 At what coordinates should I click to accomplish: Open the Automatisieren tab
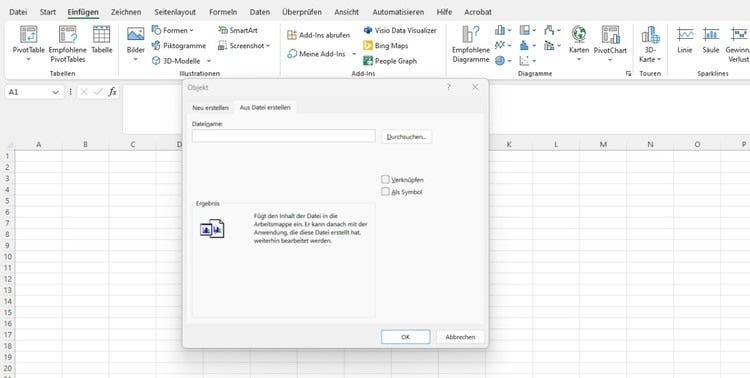(398, 12)
